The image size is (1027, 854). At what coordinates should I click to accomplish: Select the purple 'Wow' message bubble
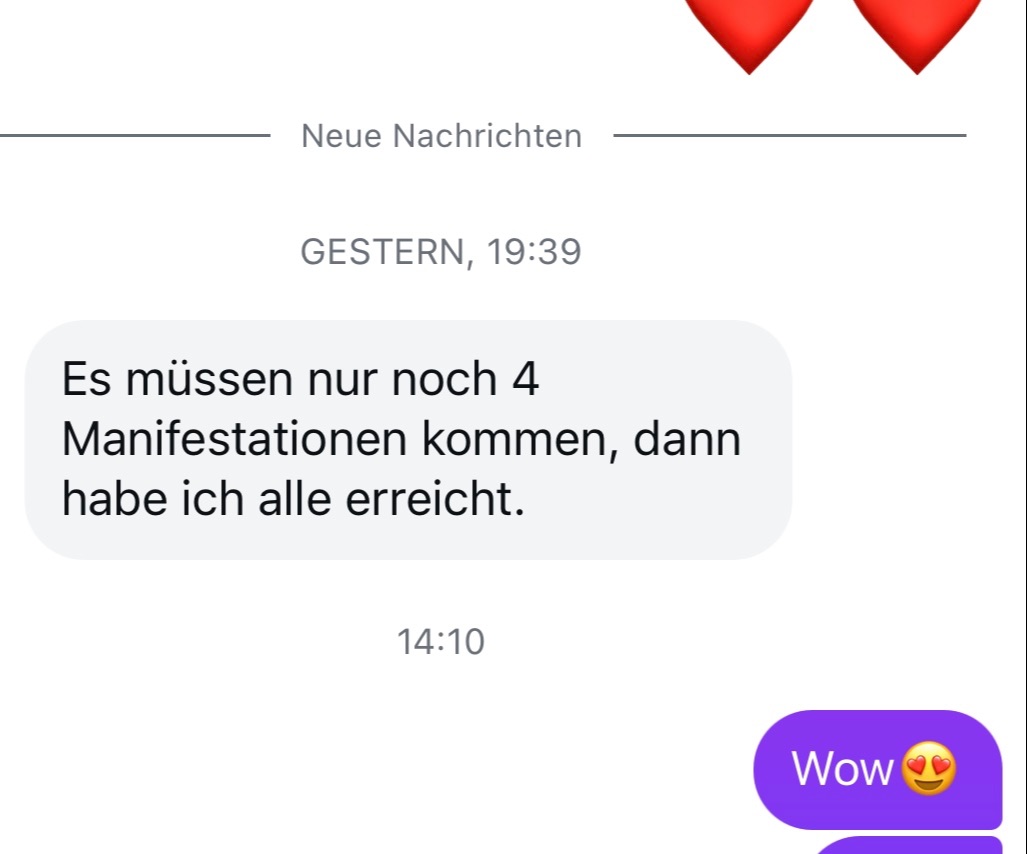pos(878,769)
